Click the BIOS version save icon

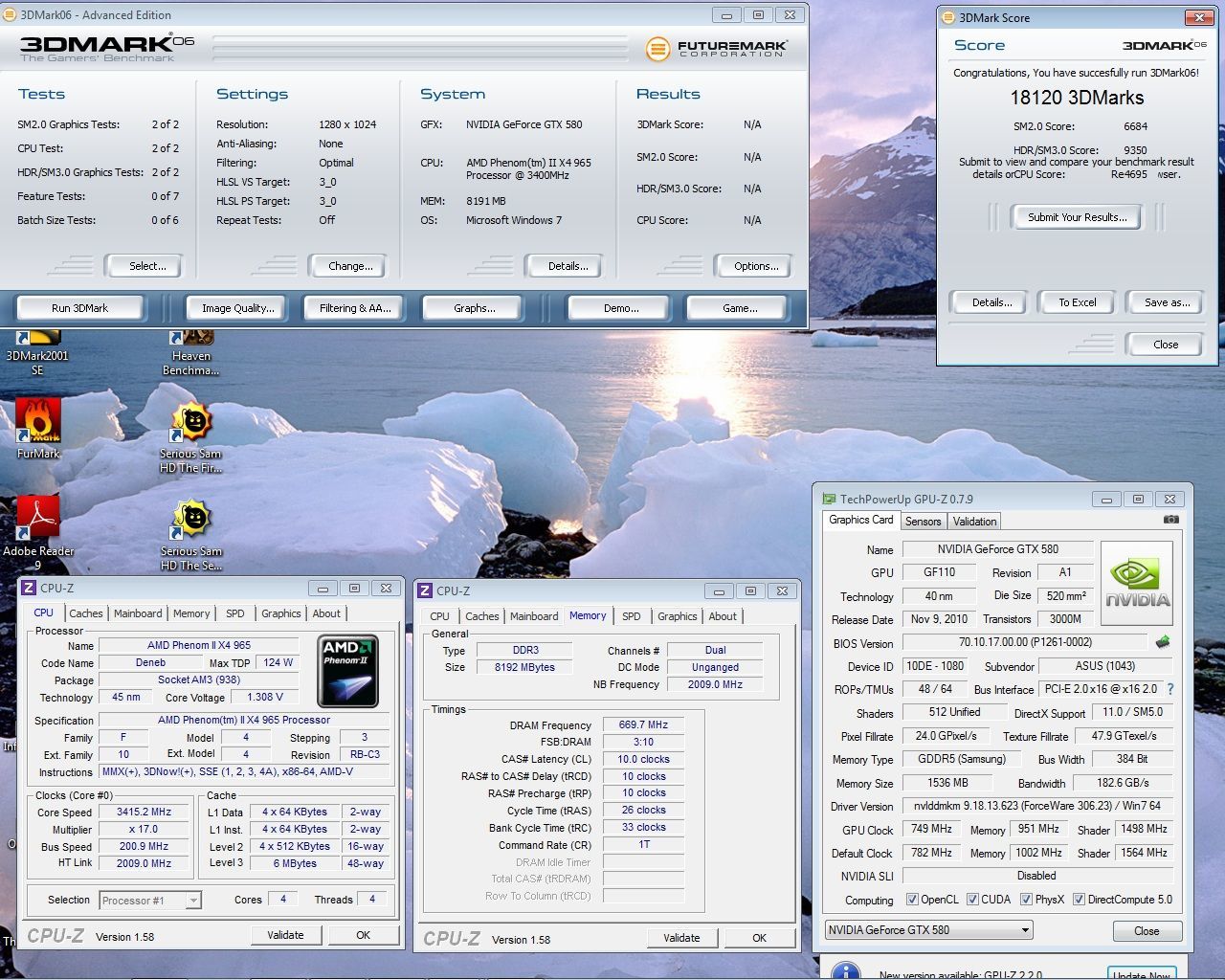click(1163, 642)
